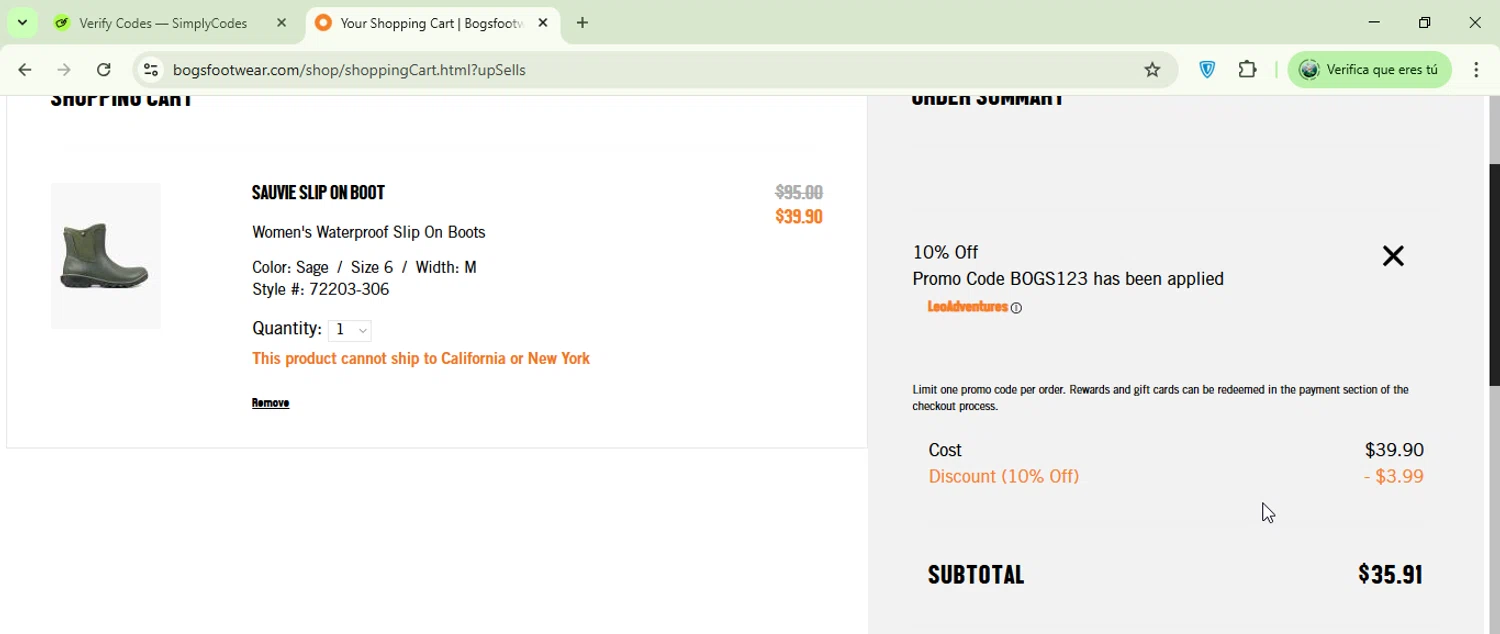Select Your Shopping Cart Bogsfootwear tab
This screenshot has height=634, width=1500.
coord(433,23)
